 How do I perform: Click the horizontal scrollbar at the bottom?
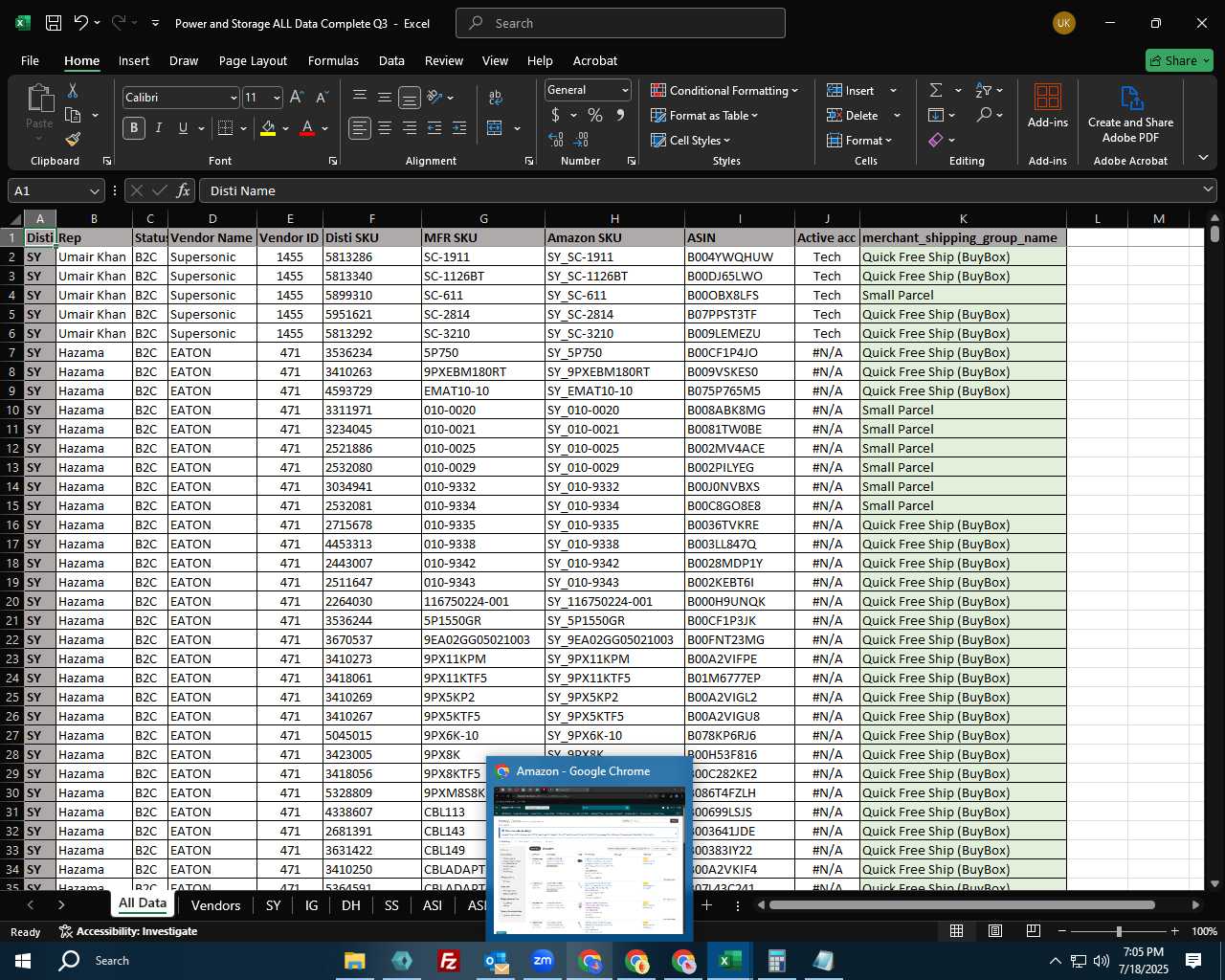click(962, 905)
